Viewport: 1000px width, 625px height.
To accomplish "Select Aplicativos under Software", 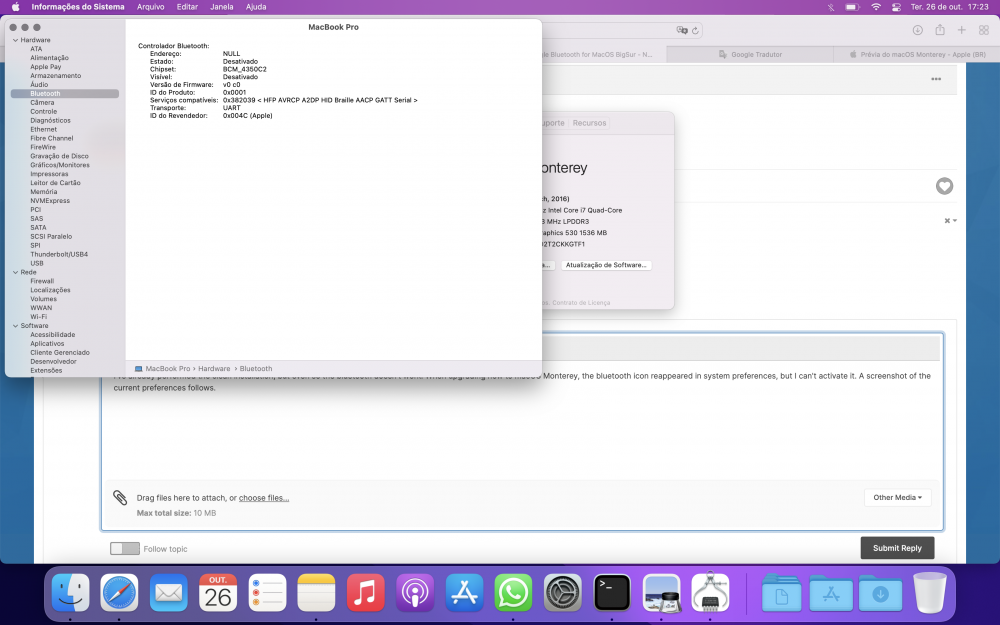I will pos(47,344).
